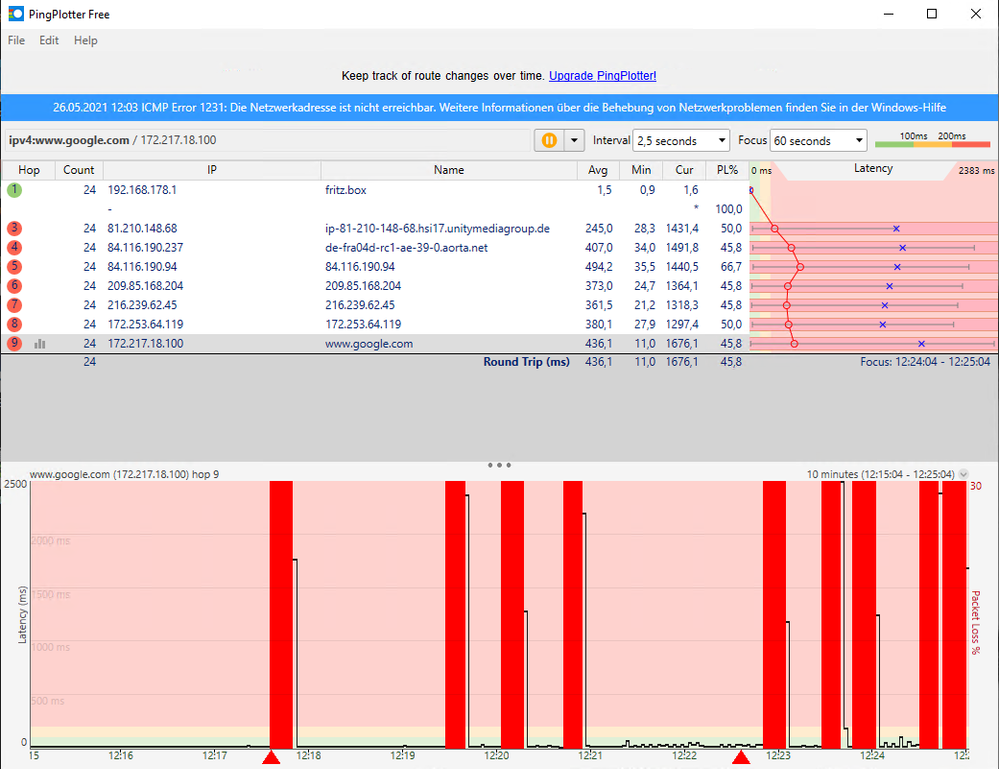Click the 66,7 packet loss value for hop 5
Screen dimensions: 999x769
click(731, 266)
